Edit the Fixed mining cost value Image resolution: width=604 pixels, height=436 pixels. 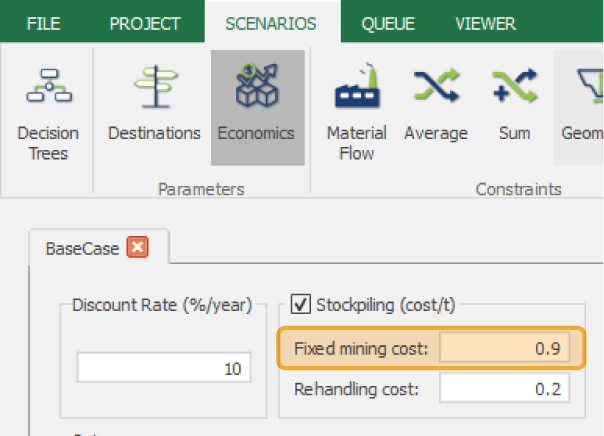[504, 349]
